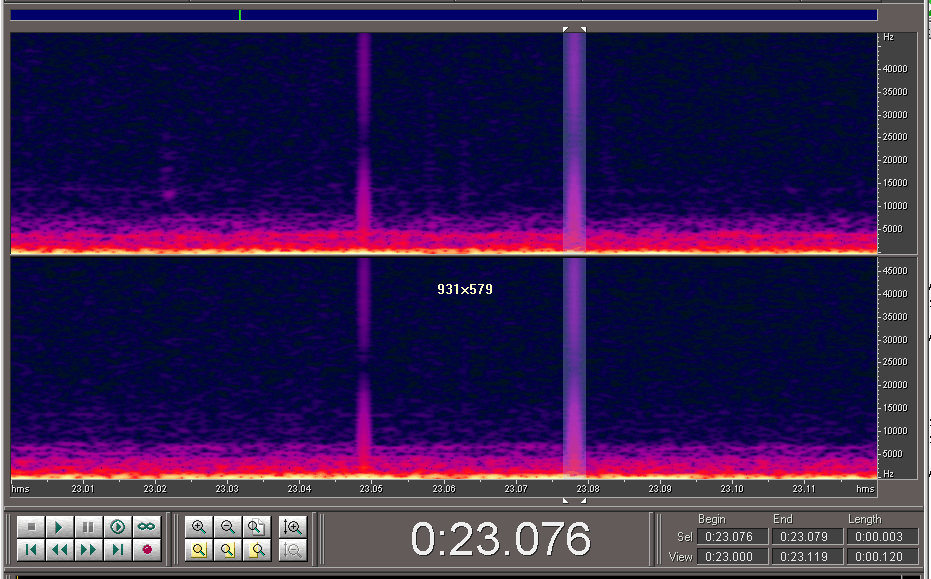Click the 23.11 mark on the time ruler

pos(804,488)
